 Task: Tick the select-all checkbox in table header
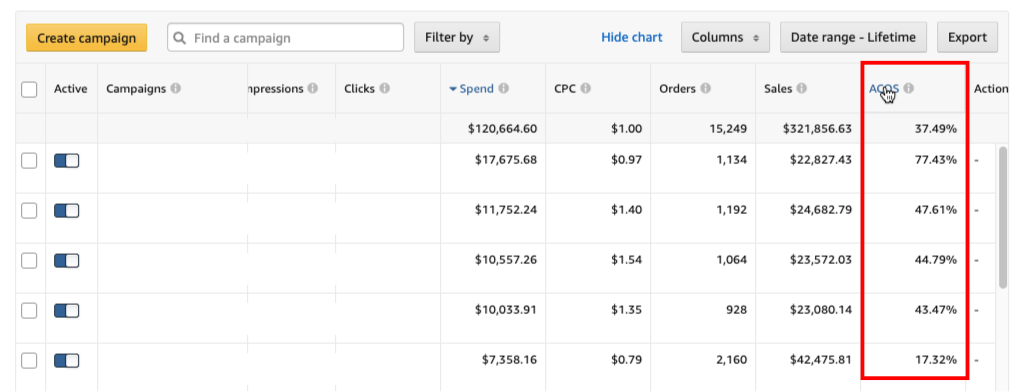29,89
